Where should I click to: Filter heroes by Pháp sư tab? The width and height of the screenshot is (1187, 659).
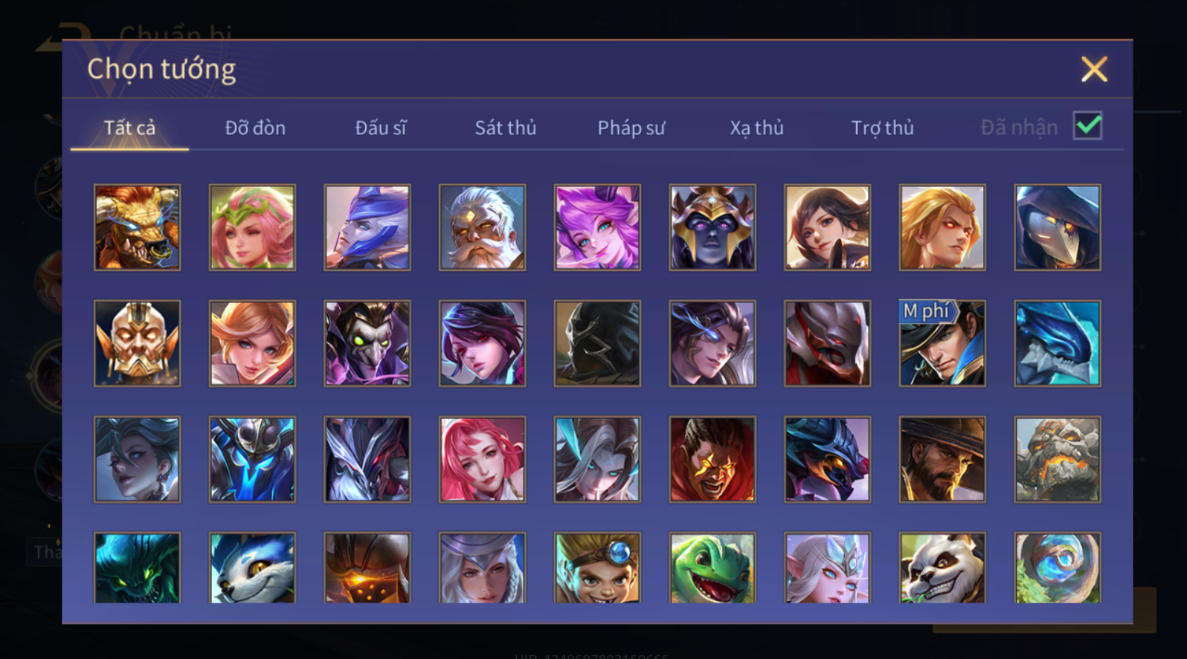(x=631, y=128)
